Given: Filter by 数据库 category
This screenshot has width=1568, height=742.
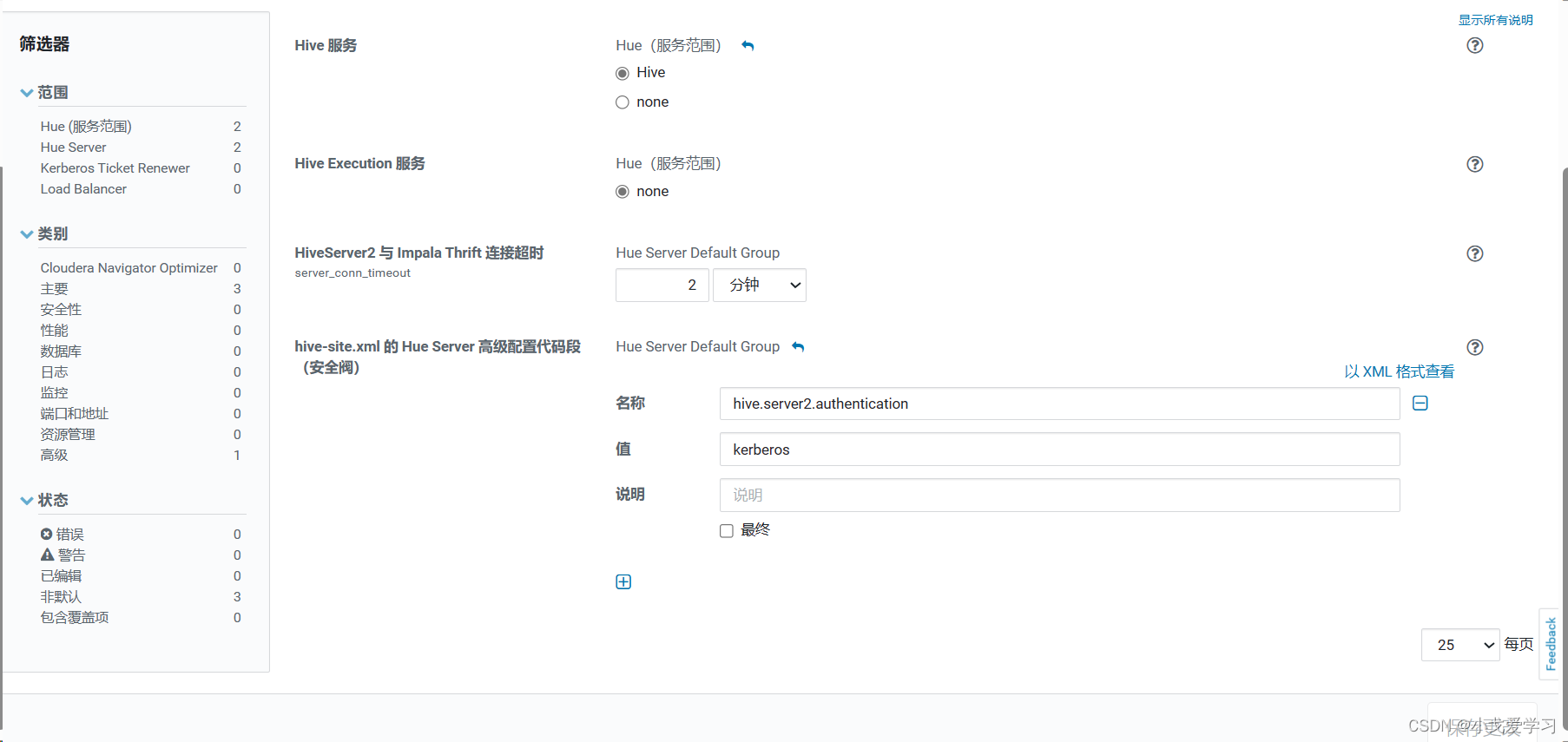Looking at the screenshot, I should click(x=61, y=351).
